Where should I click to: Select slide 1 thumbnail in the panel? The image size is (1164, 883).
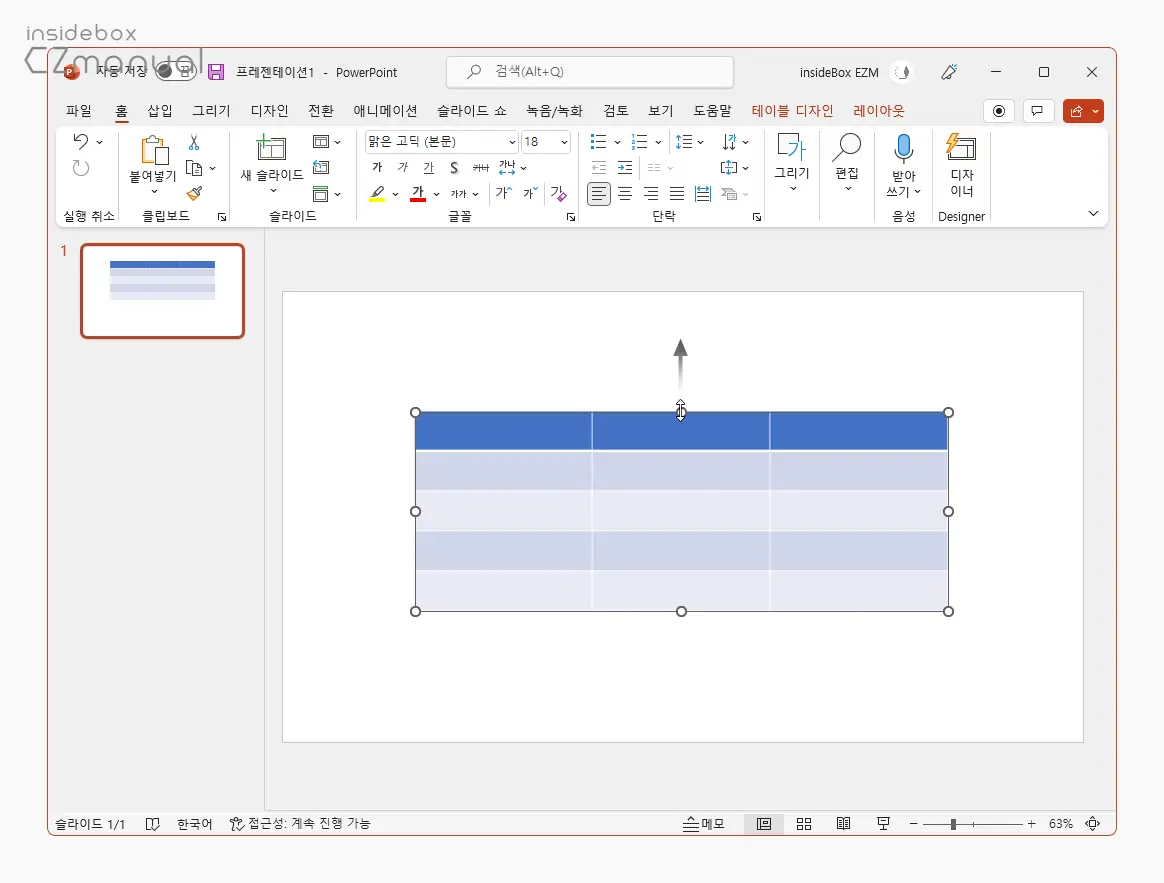coord(162,291)
